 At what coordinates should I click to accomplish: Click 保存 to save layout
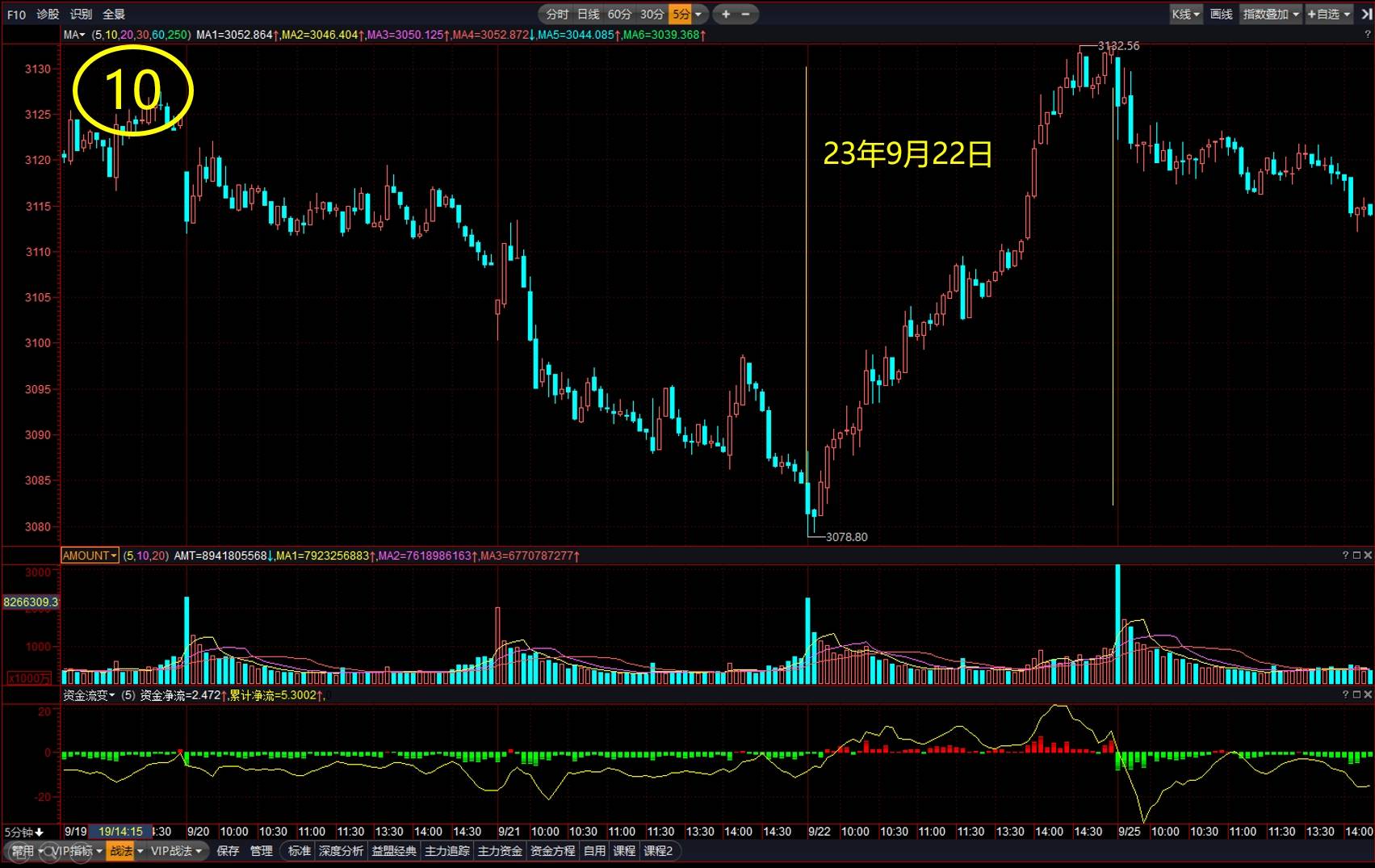[228, 851]
